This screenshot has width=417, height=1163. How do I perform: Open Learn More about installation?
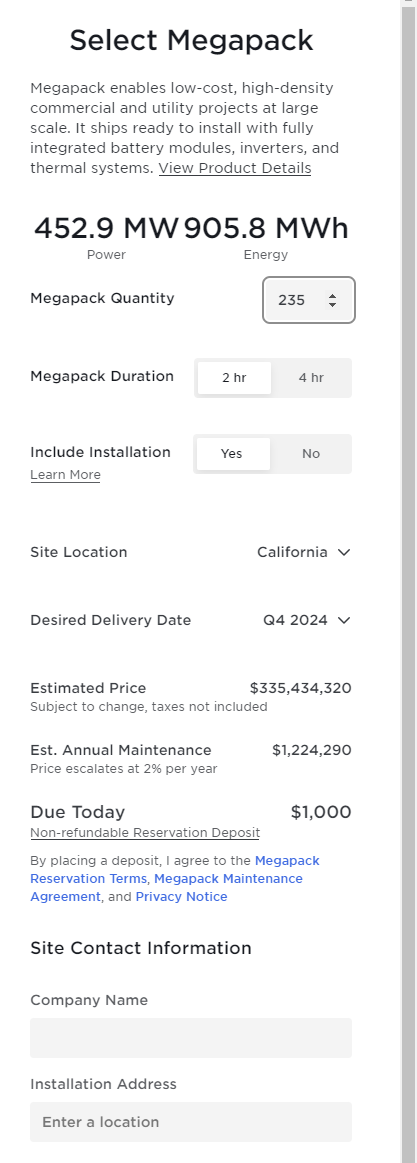[x=65, y=475]
